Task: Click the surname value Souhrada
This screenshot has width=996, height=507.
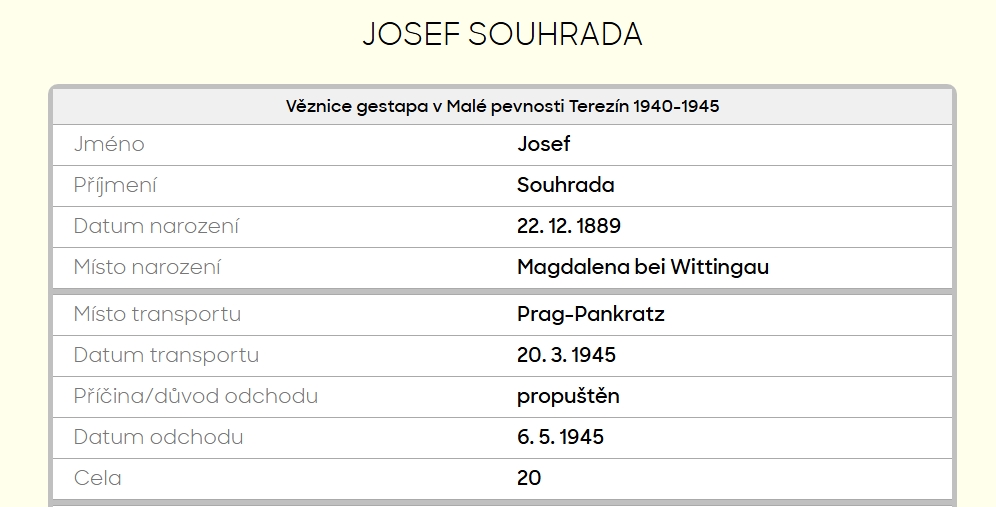Action: 565,185
